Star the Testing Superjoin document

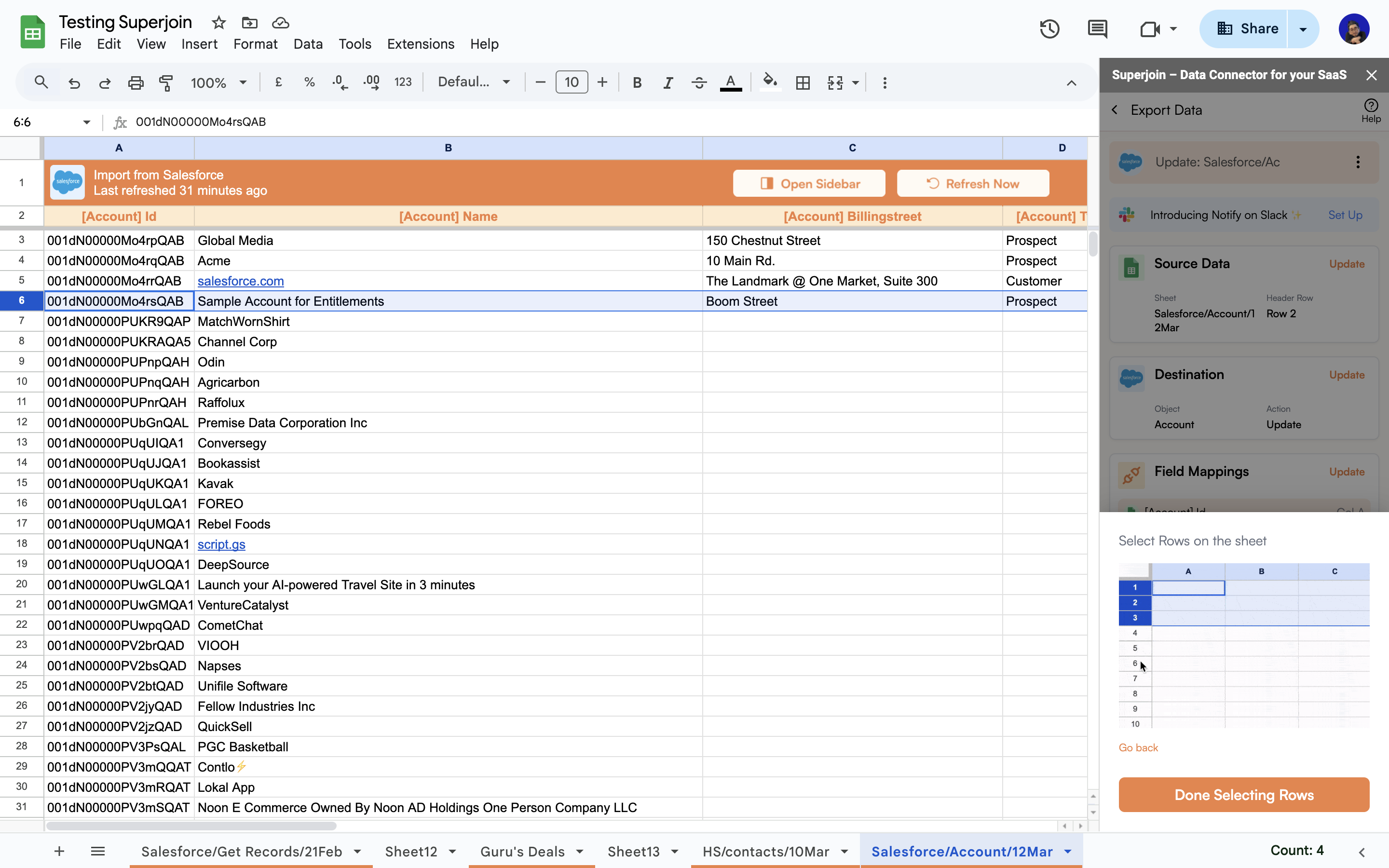tap(218, 23)
